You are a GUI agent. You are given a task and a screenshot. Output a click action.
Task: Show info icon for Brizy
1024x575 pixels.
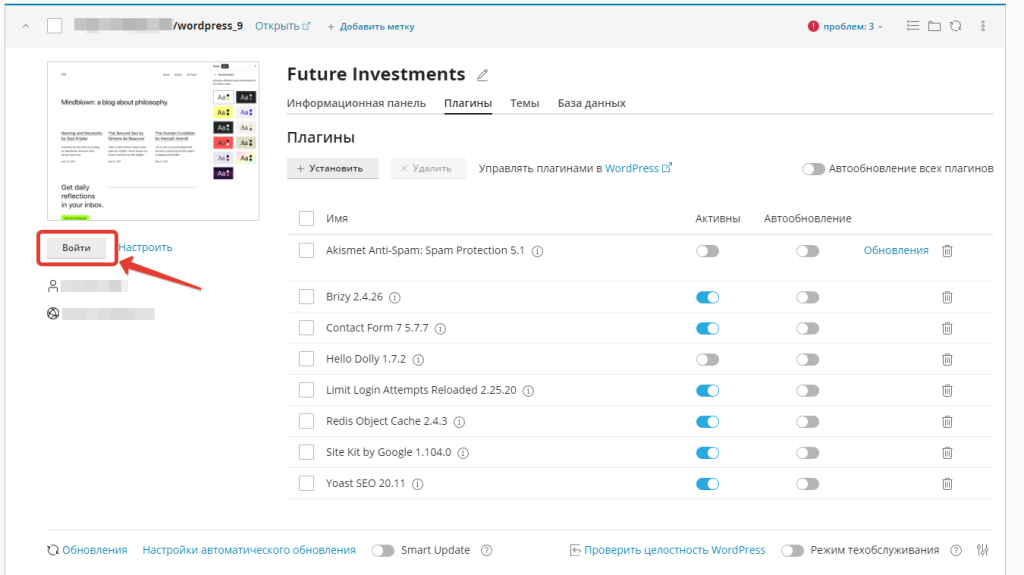(x=394, y=298)
